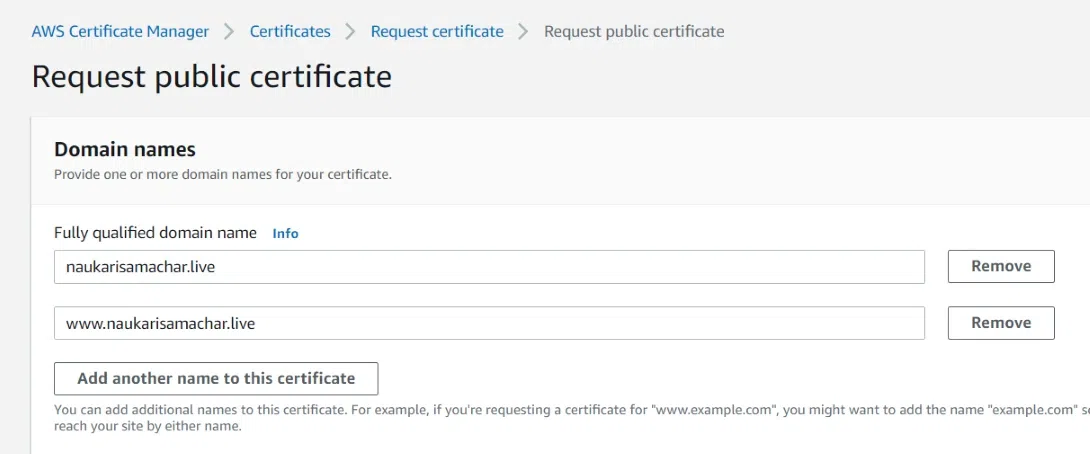Click the Domain names section heading

point(125,149)
